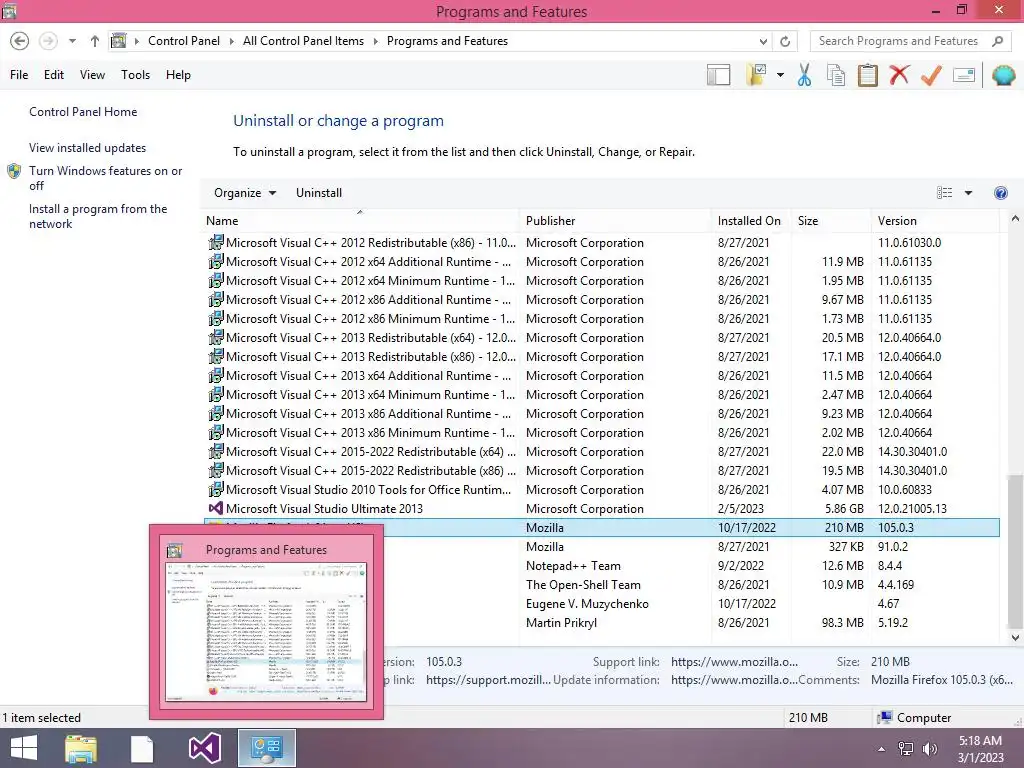Go up one level arrow

(x=95, y=41)
